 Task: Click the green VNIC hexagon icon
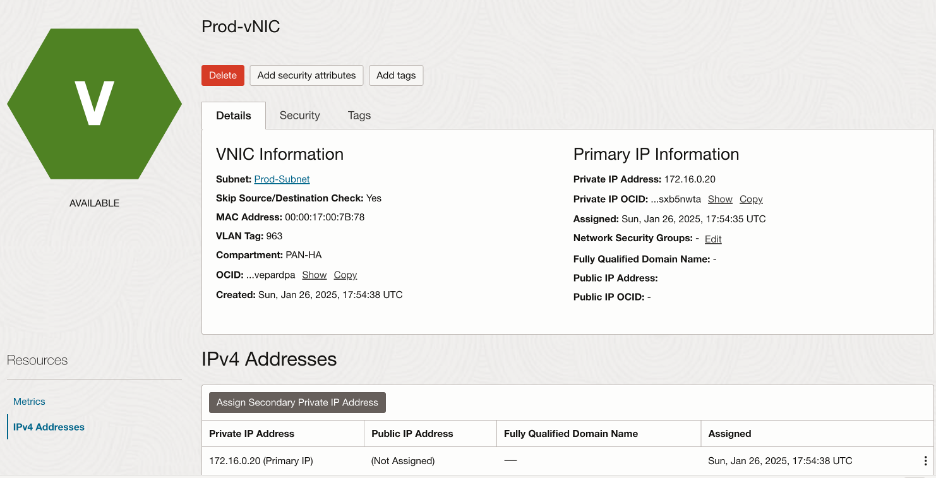(x=94, y=103)
